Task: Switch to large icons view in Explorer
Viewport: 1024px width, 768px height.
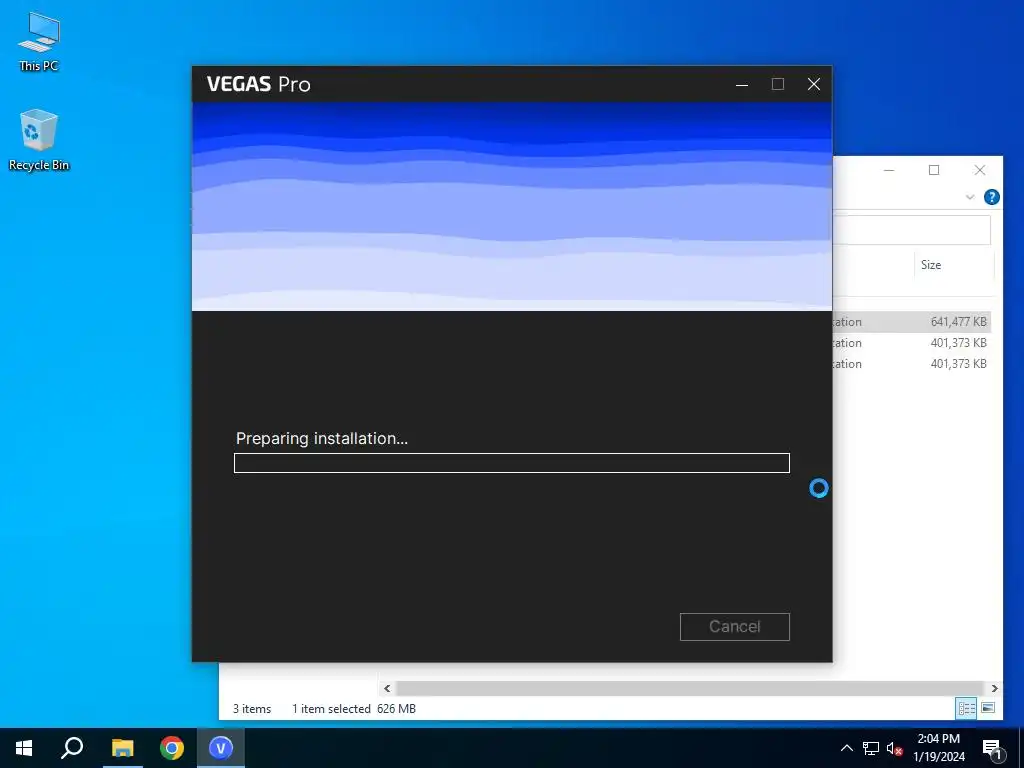Action: coord(988,709)
